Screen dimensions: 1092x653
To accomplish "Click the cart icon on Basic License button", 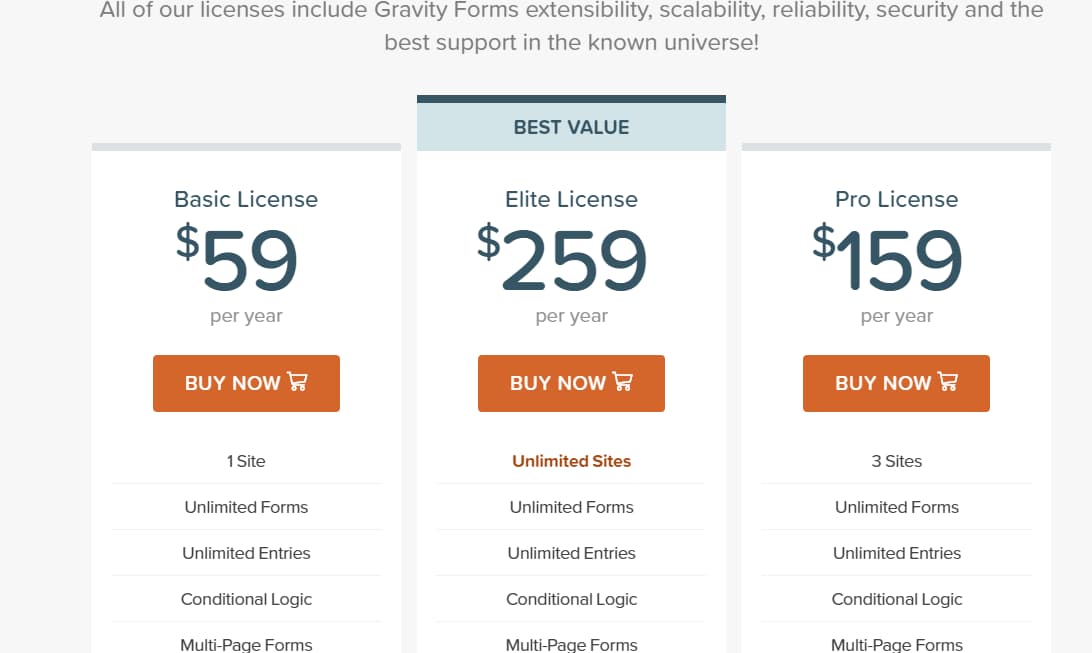I will 297,383.
